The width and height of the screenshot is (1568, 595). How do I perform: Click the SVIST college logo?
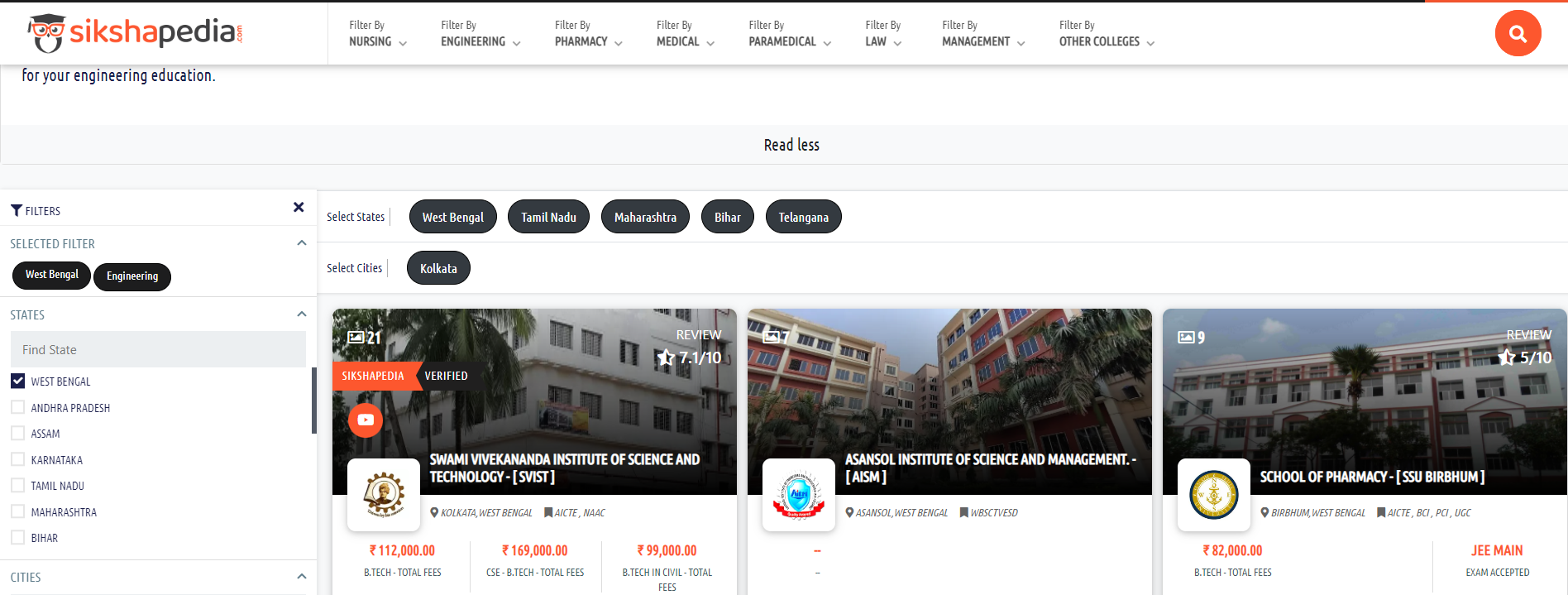pos(384,495)
